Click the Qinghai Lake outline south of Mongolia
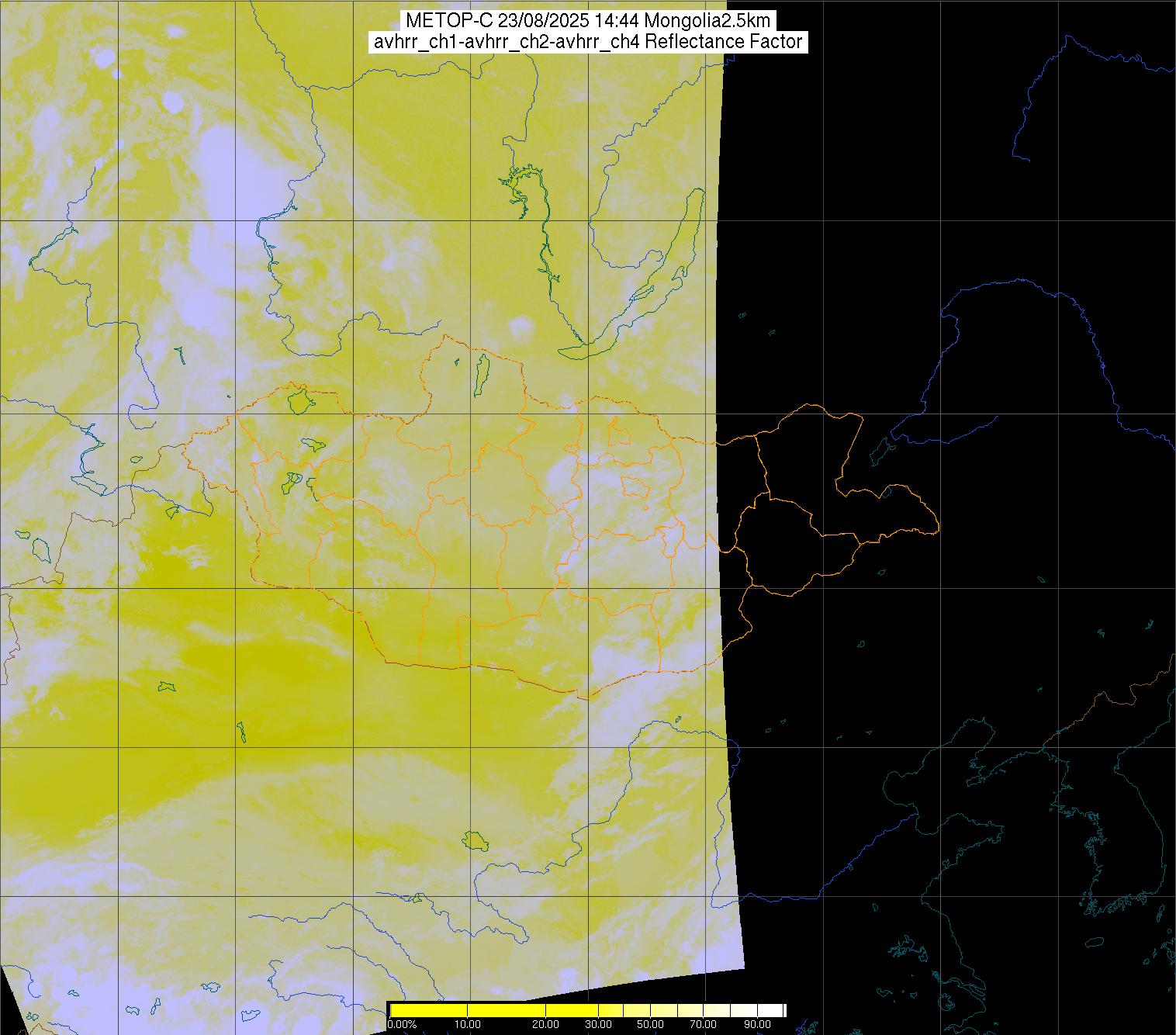The image size is (1176, 1035). click(474, 839)
